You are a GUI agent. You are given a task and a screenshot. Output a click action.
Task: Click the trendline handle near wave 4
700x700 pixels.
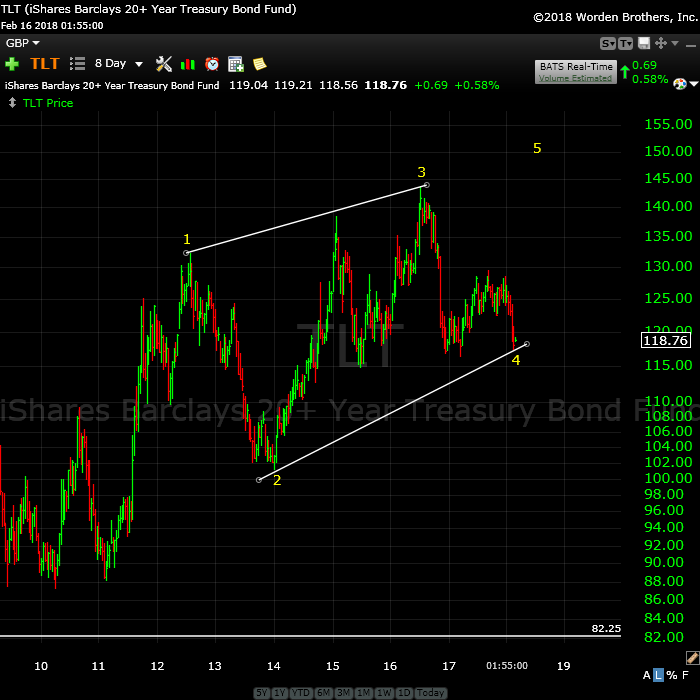(x=527, y=344)
